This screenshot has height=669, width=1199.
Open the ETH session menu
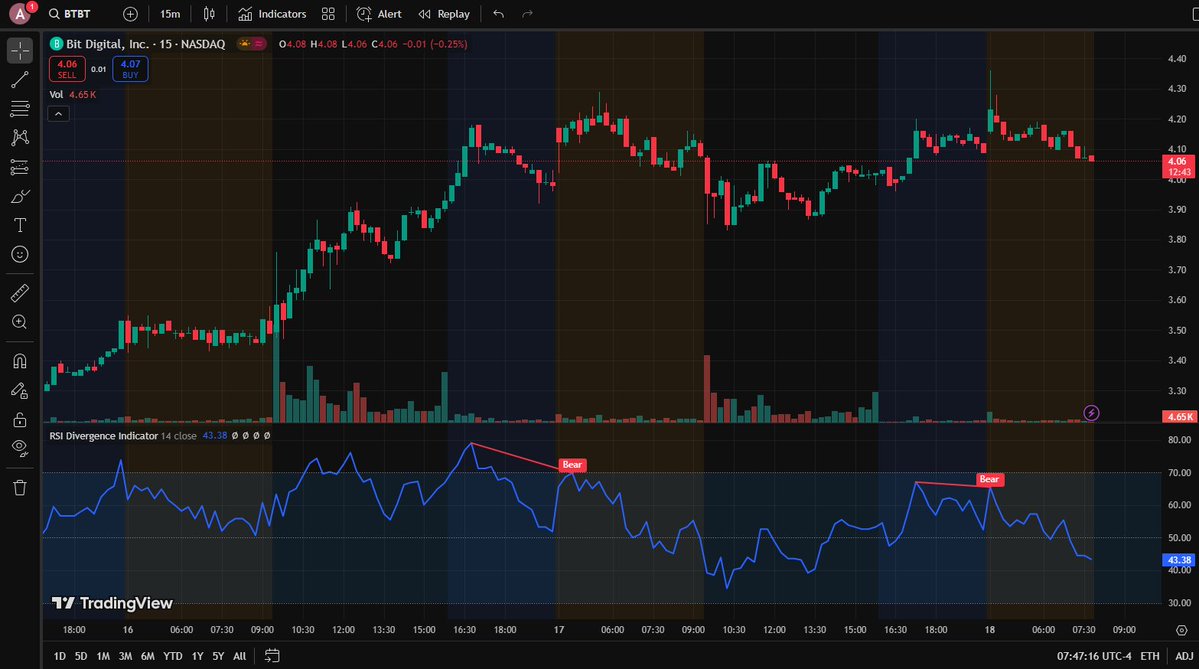point(1149,656)
